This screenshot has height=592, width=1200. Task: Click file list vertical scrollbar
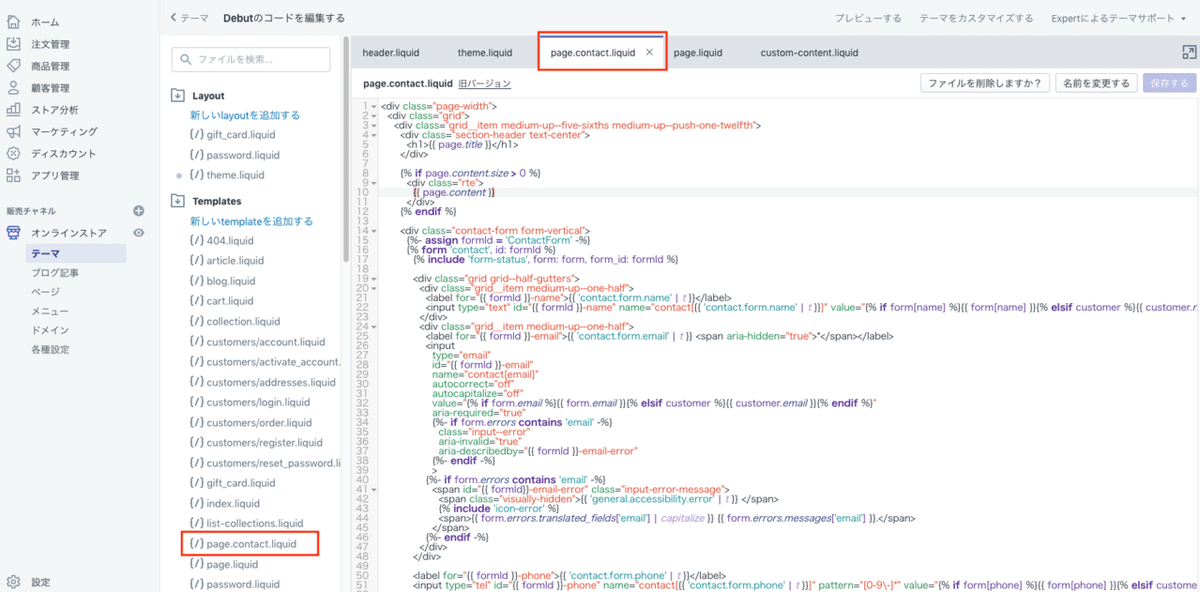coord(347,151)
